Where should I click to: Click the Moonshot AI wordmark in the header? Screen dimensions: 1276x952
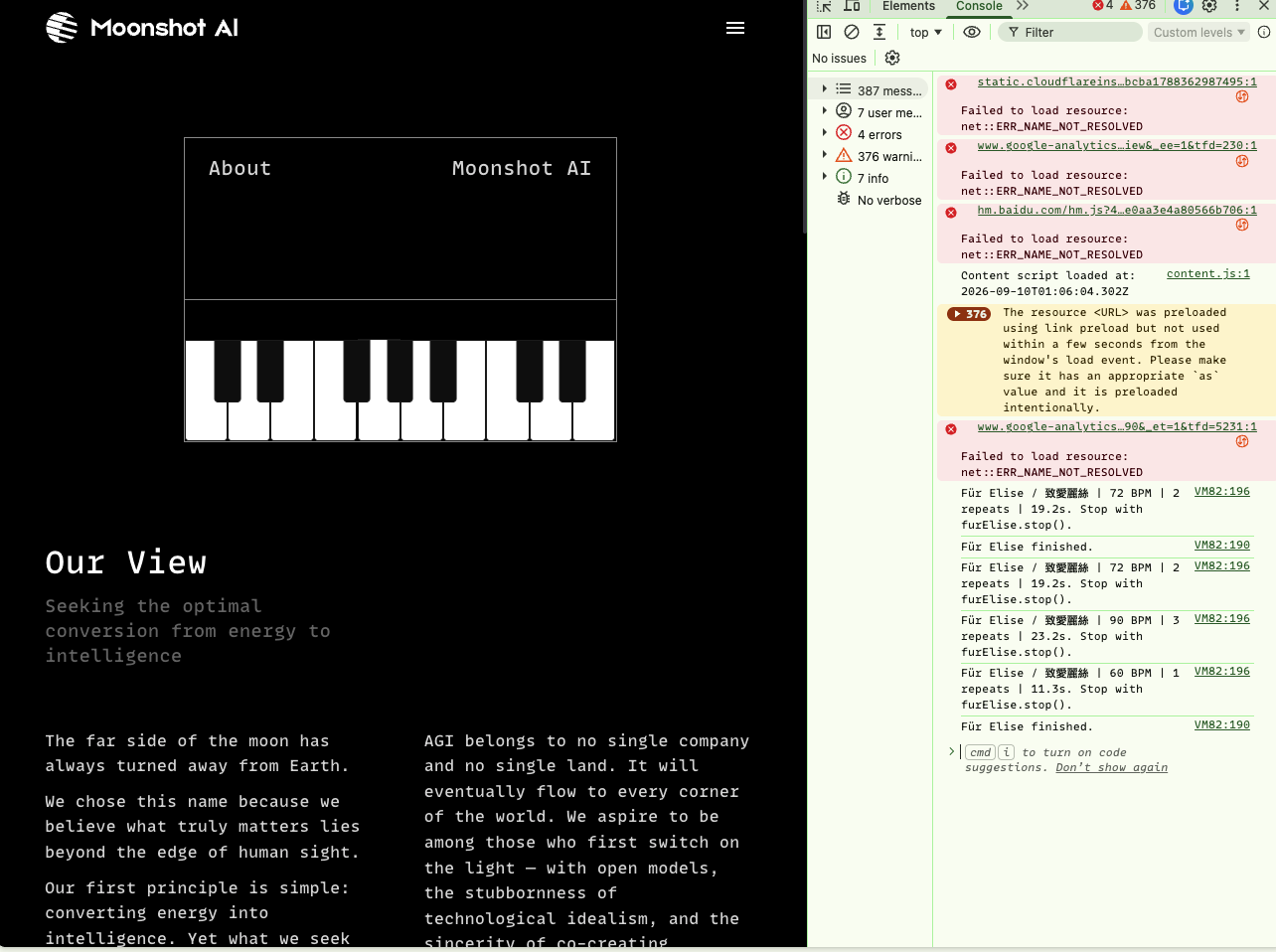[164, 28]
